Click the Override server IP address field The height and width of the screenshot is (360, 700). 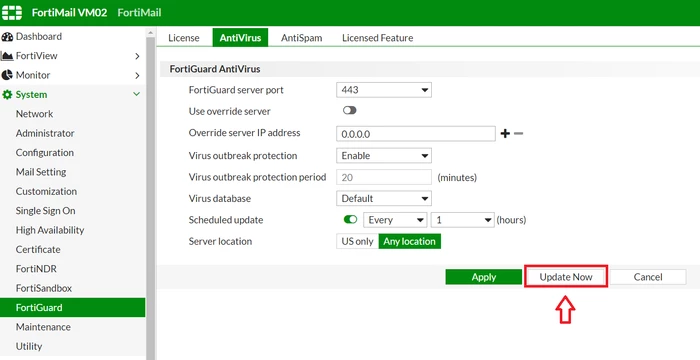[416, 134]
